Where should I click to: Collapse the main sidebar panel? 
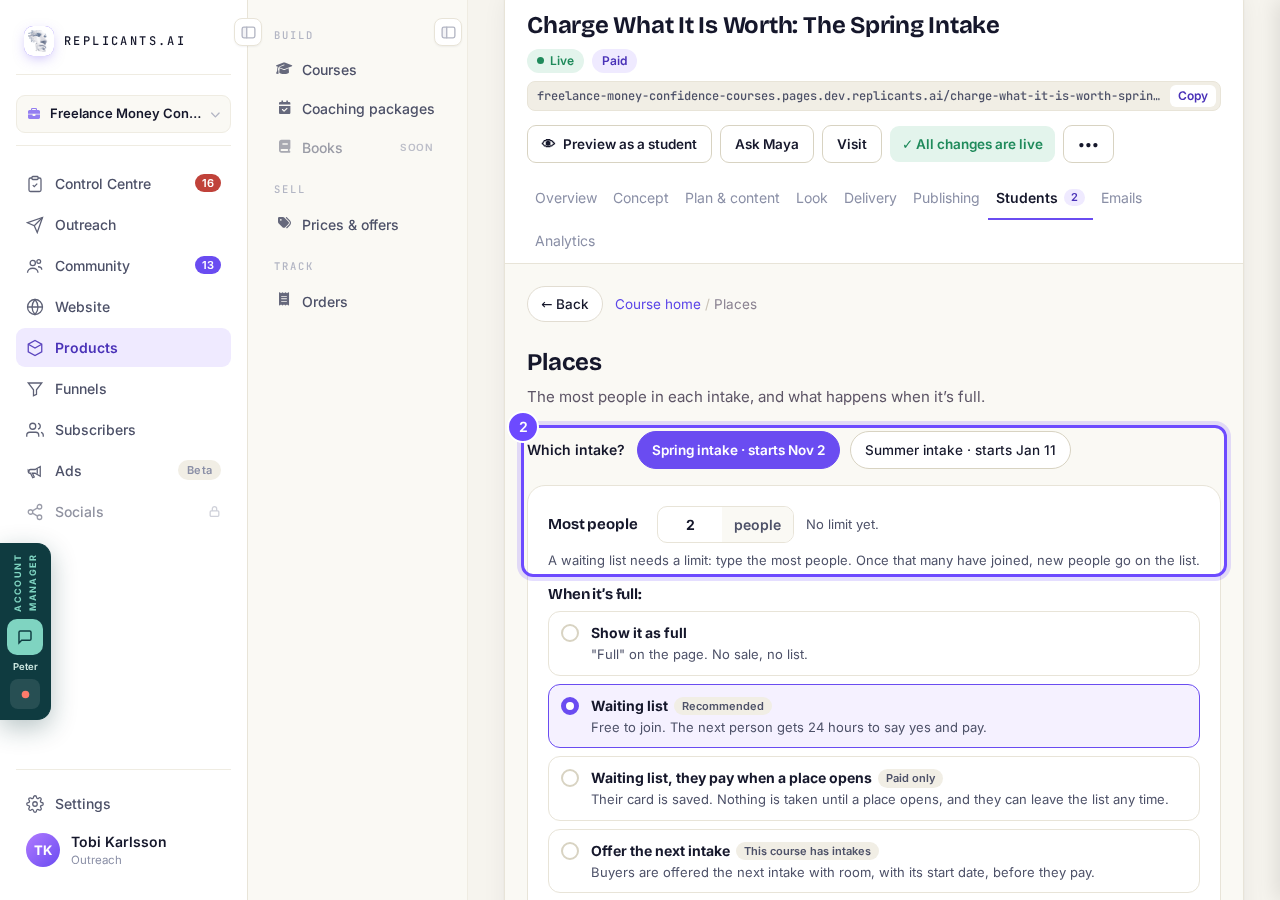click(248, 32)
